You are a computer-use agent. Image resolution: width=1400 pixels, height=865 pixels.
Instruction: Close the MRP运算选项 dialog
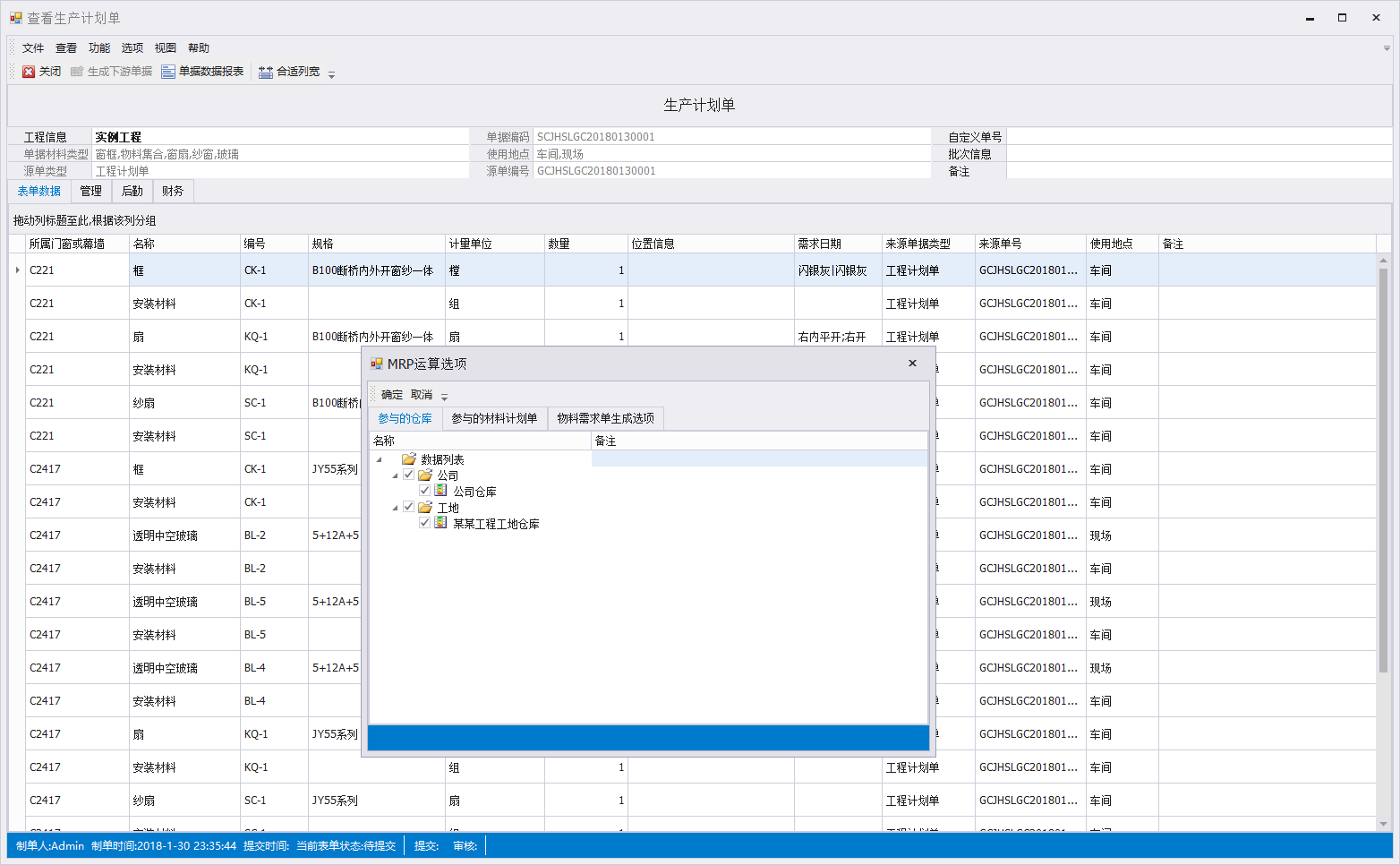point(912,364)
